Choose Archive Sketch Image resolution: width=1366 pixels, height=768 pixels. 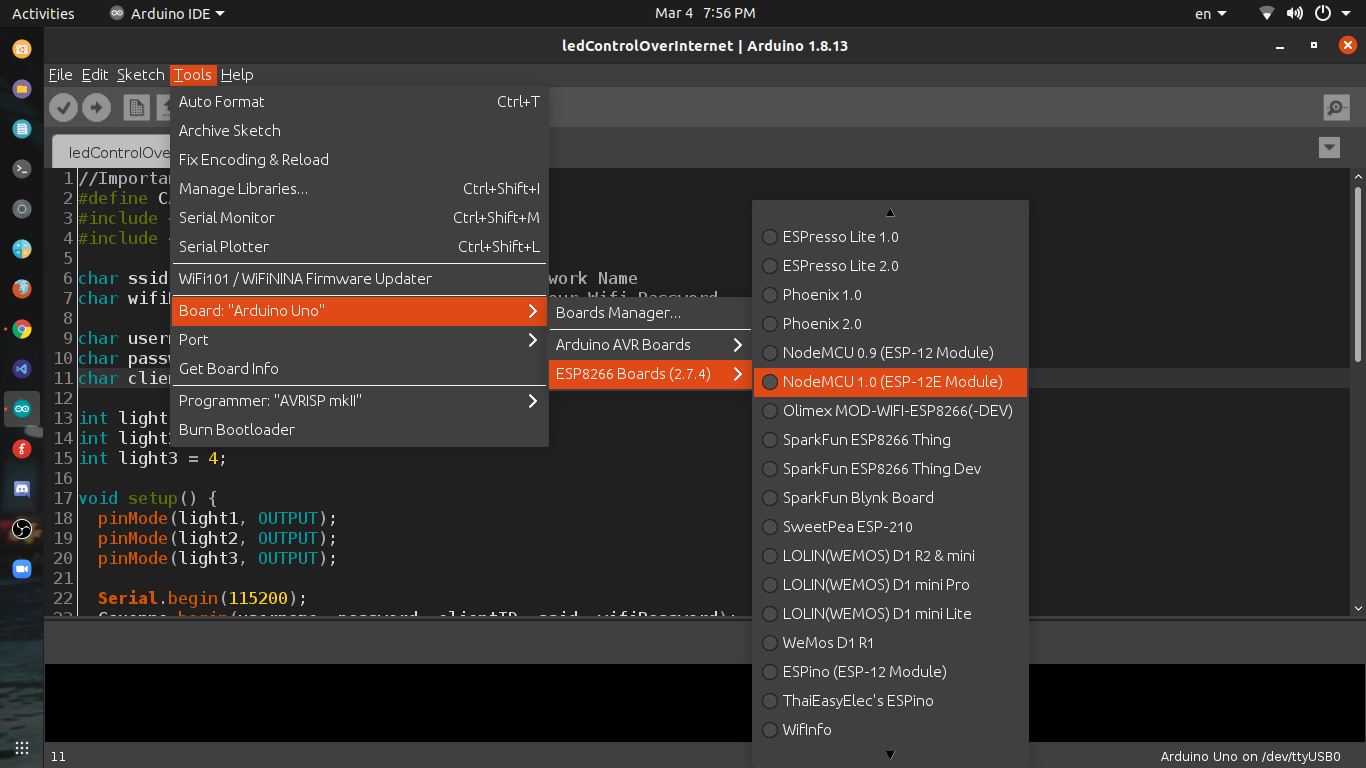tap(359, 131)
